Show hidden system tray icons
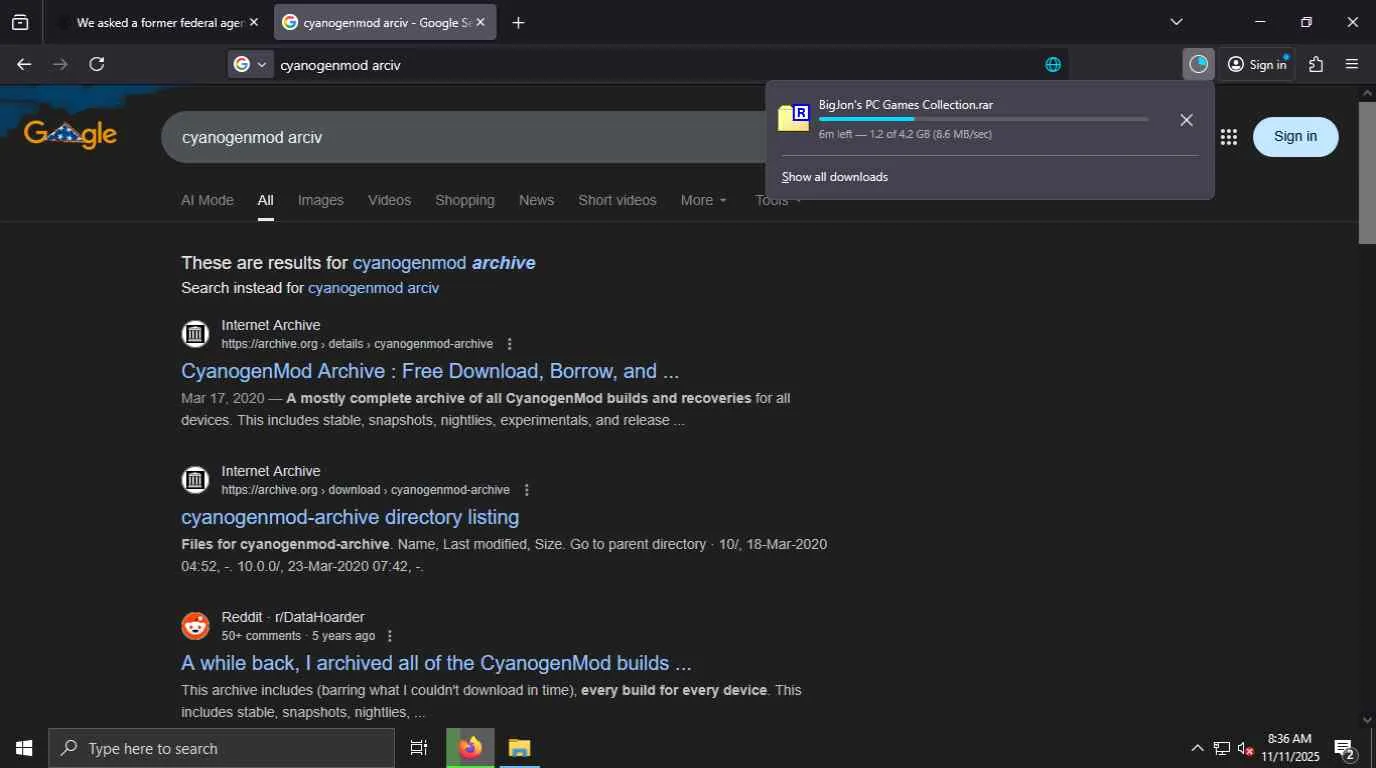Screen dimensions: 1376x768 pyautogui.click(x=1197, y=748)
